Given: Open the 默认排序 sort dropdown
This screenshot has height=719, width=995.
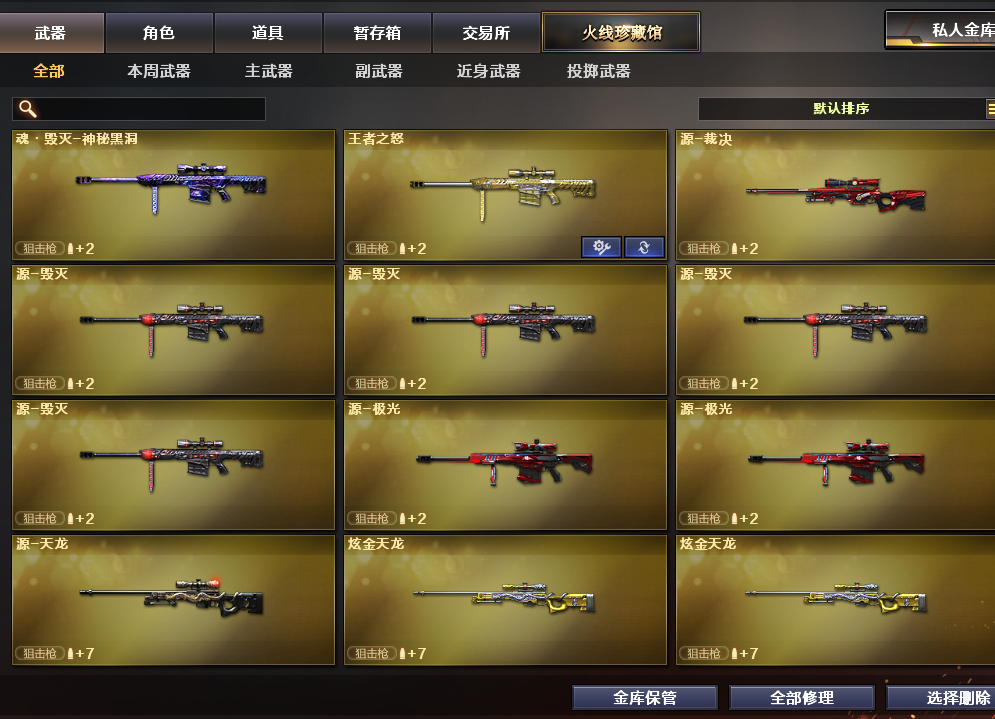Looking at the screenshot, I should tap(841, 109).
